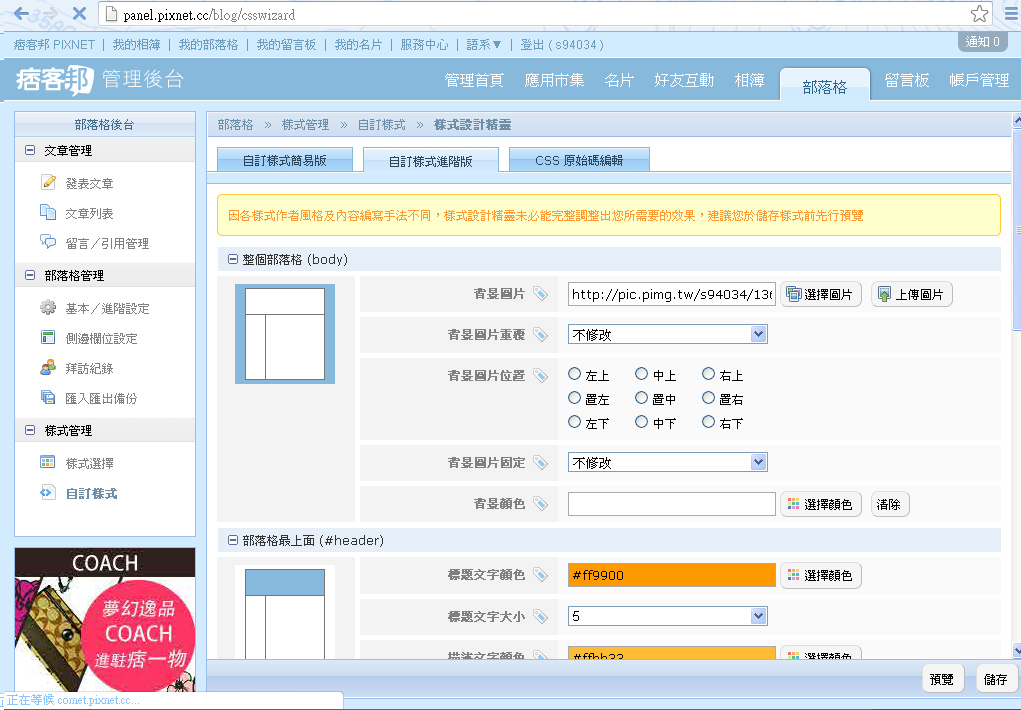The width and height of the screenshot is (1021, 710).
Task: Click the tag icon beside 標題文字大小
Action: pyautogui.click(x=540, y=616)
